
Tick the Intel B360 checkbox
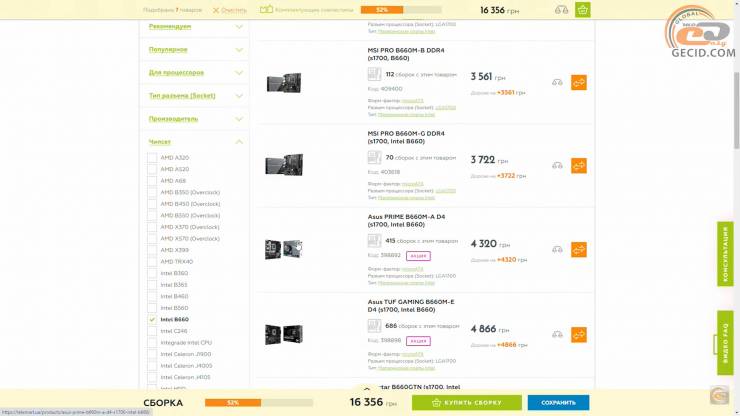(x=152, y=273)
